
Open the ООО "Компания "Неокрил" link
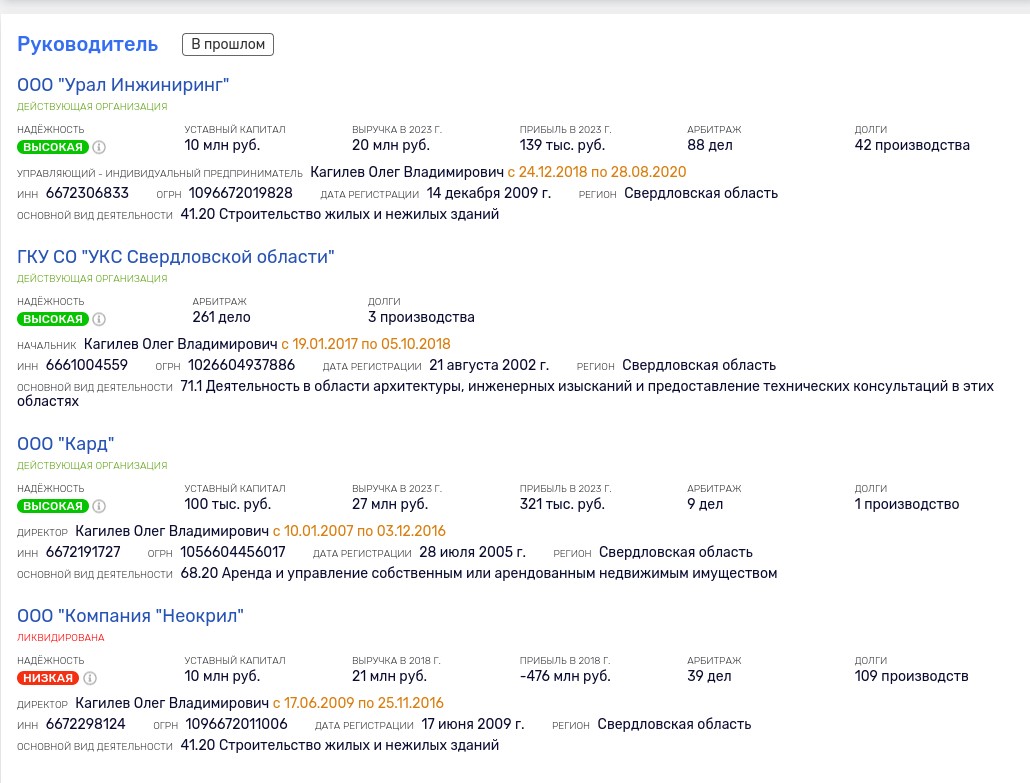click(x=130, y=616)
